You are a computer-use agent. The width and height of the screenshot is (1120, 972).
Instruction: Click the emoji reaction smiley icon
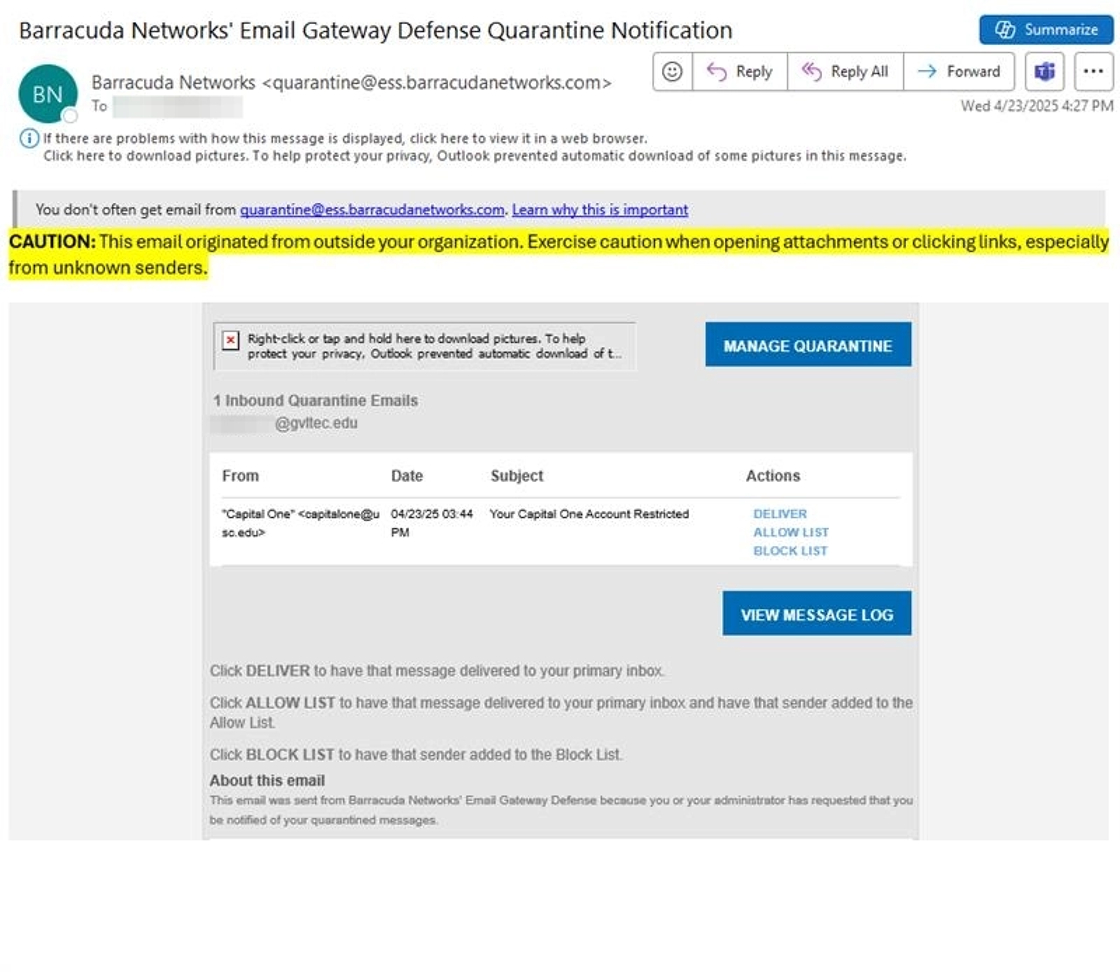672,71
